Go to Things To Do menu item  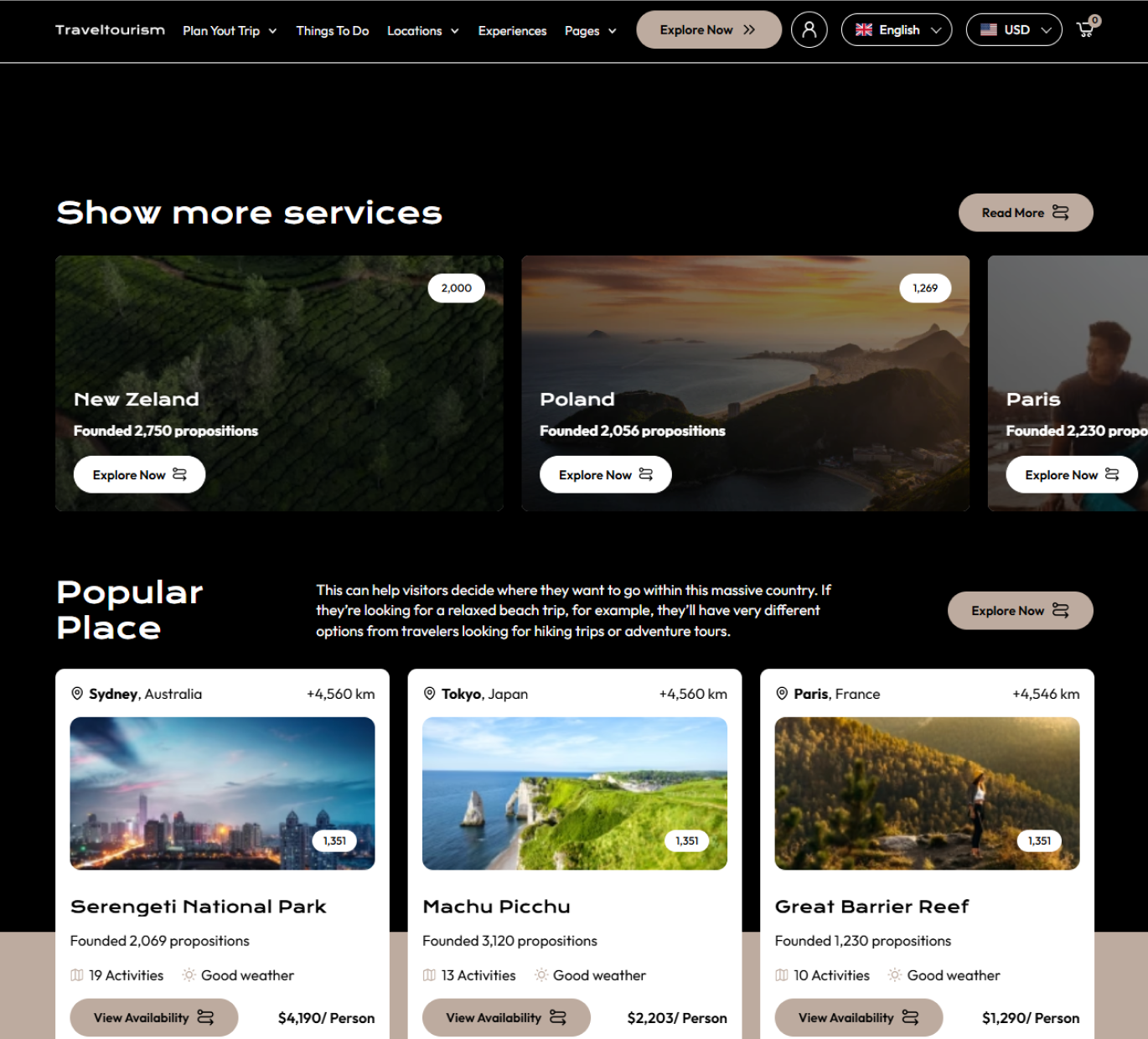[x=332, y=31]
